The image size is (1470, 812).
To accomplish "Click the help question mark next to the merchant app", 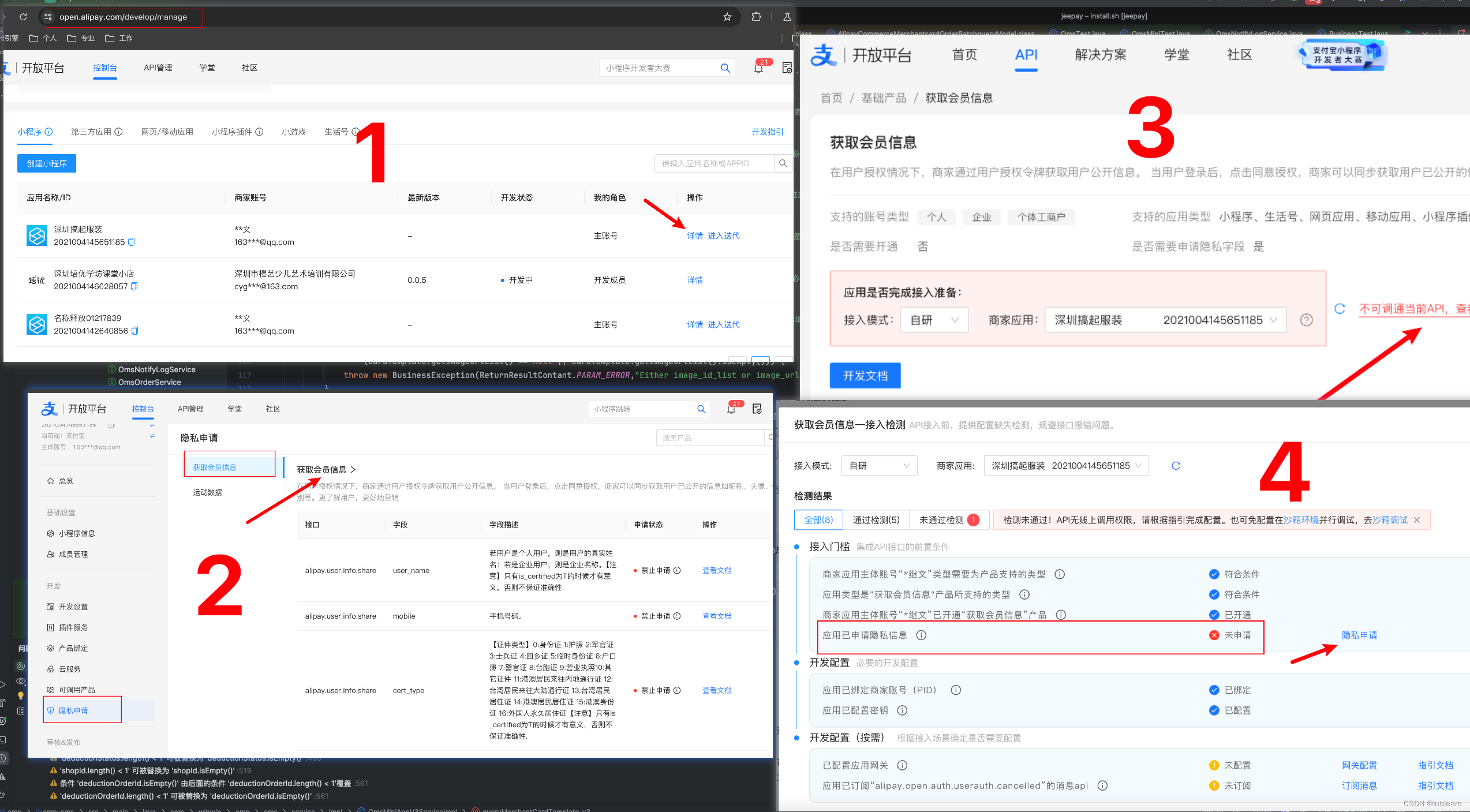I will tap(1306, 320).
